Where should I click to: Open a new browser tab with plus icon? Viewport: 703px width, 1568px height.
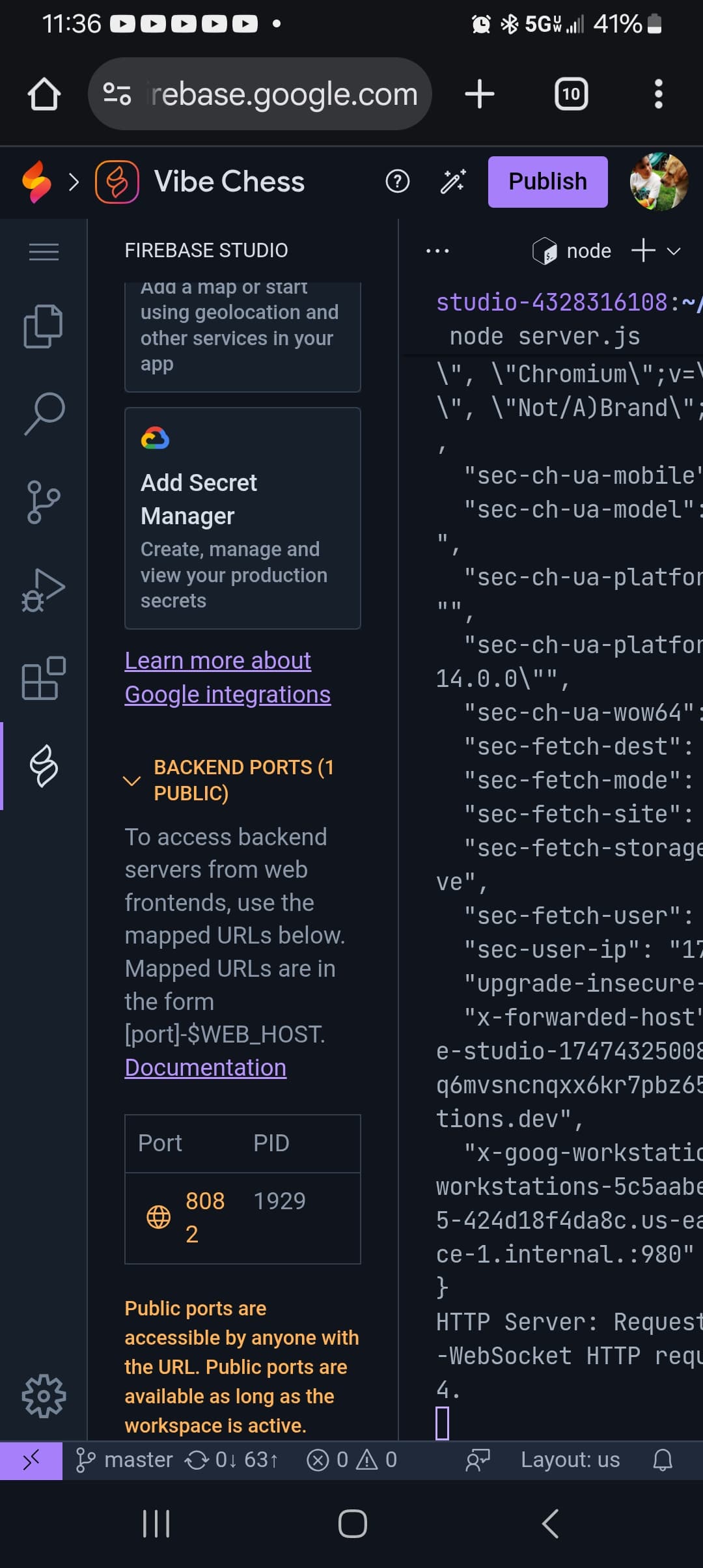coord(480,94)
